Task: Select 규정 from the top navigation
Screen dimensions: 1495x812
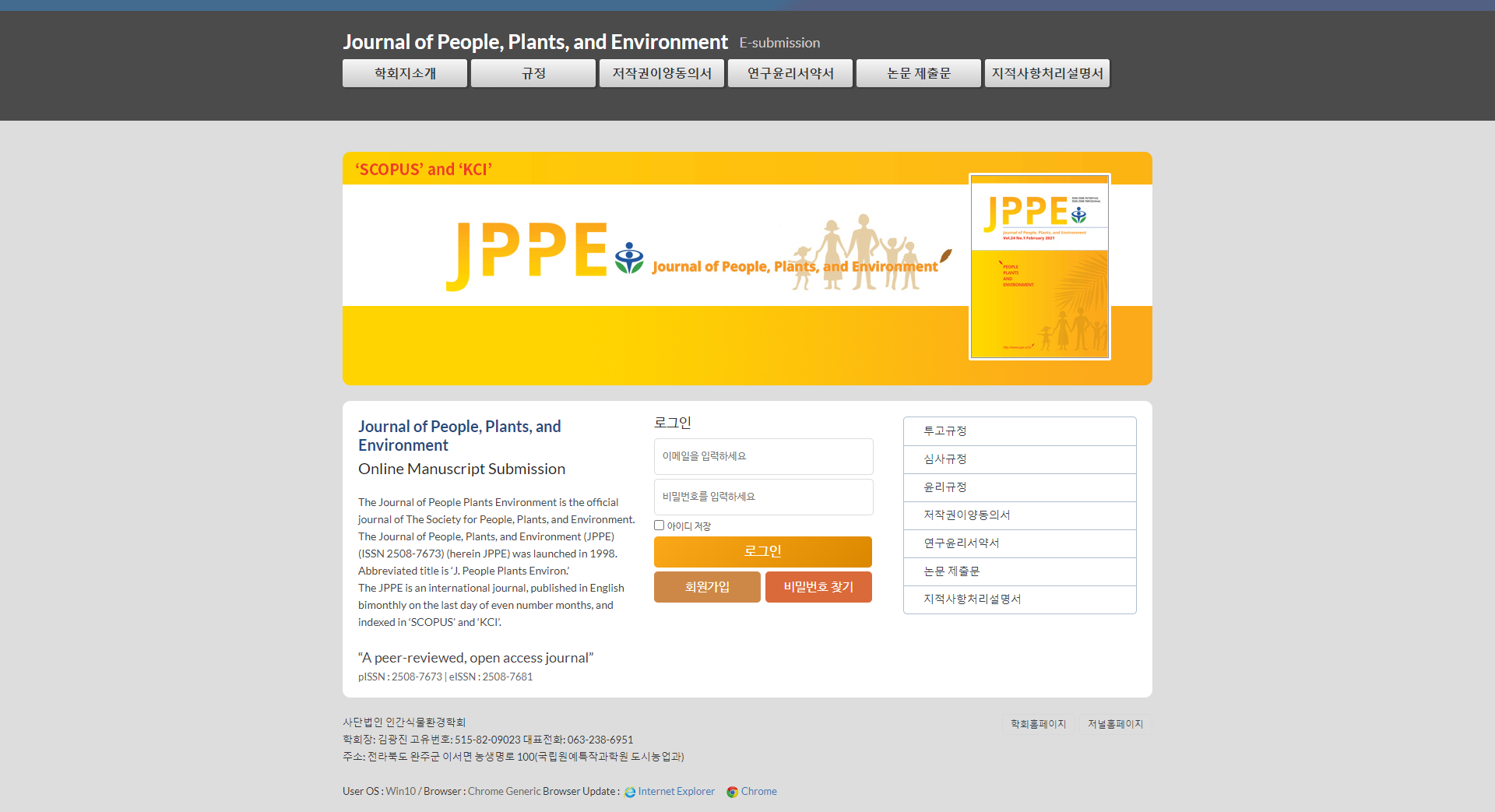Action: click(533, 72)
